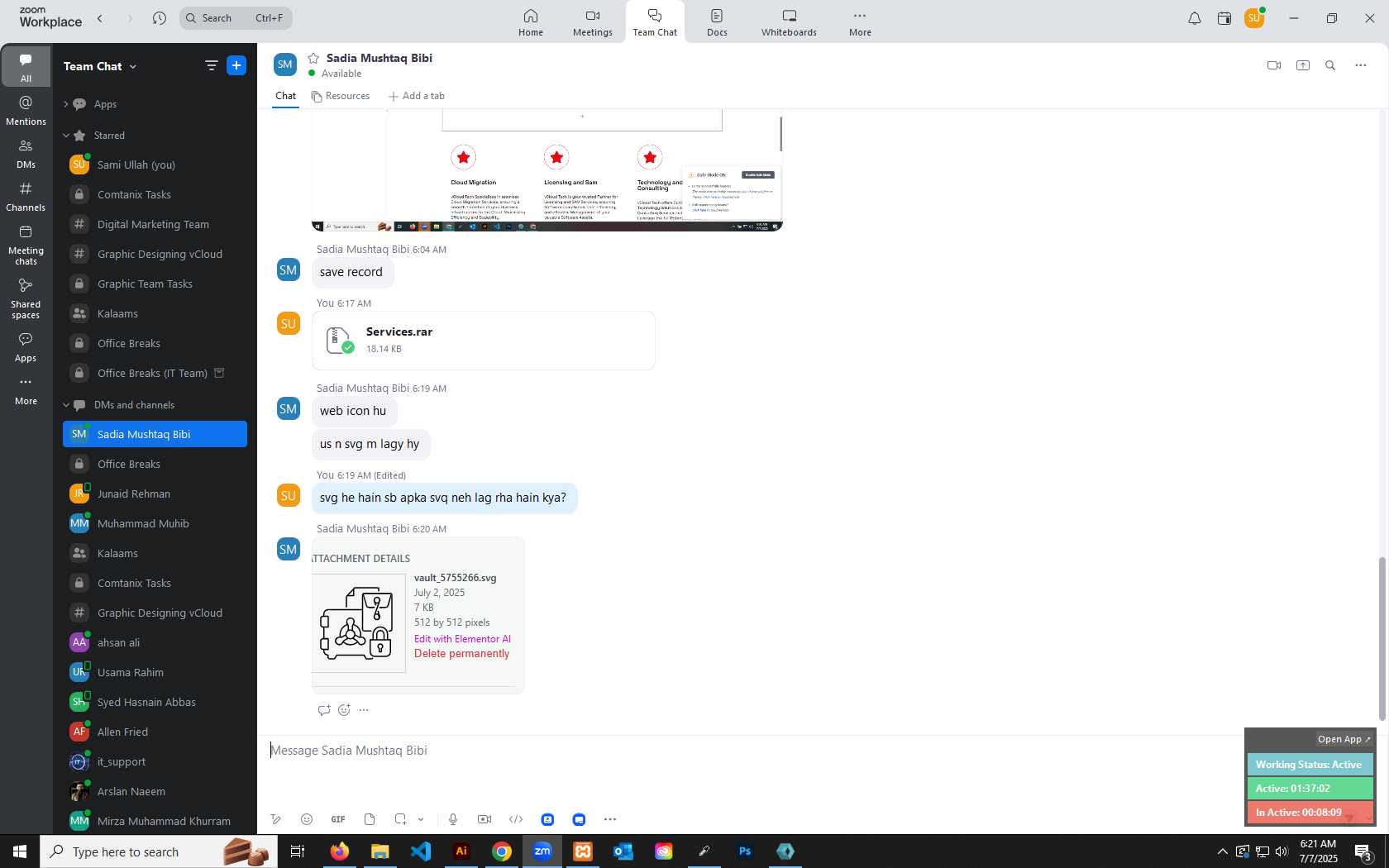Open the Resources tab
Viewport: 1389px width, 868px height.
point(341,96)
